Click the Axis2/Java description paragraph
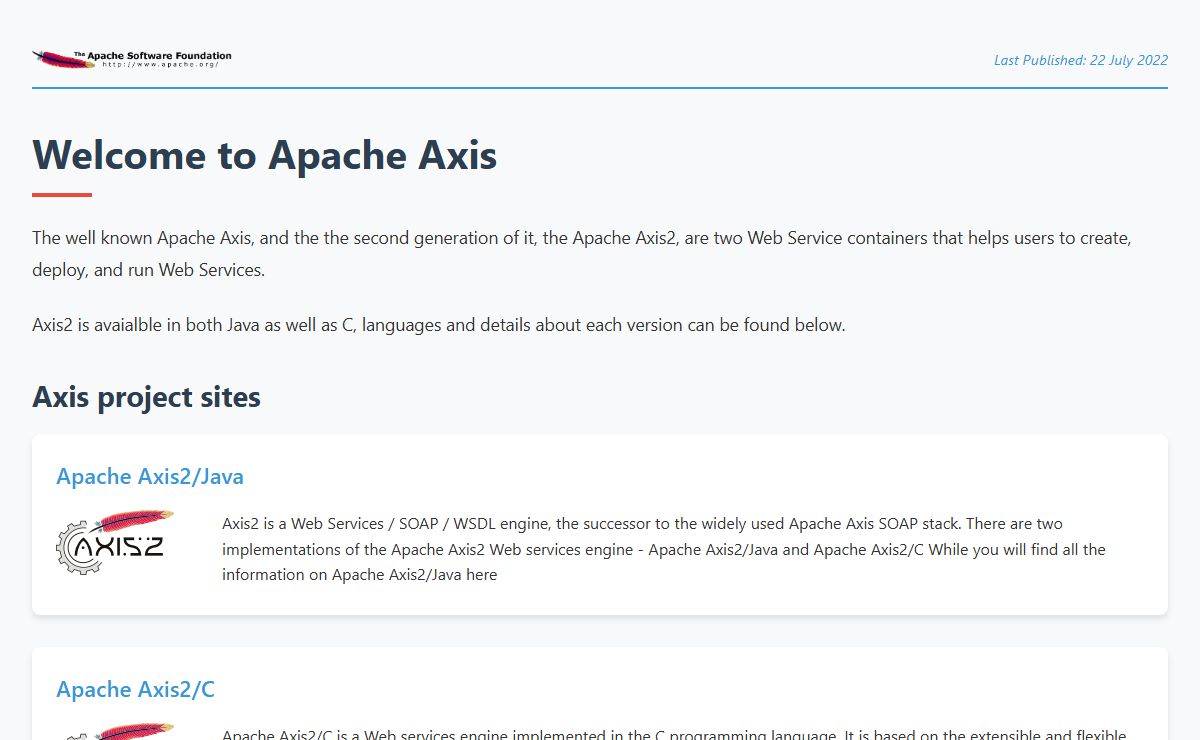The height and width of the screenshot is (740, 1200). click(664, 549)
